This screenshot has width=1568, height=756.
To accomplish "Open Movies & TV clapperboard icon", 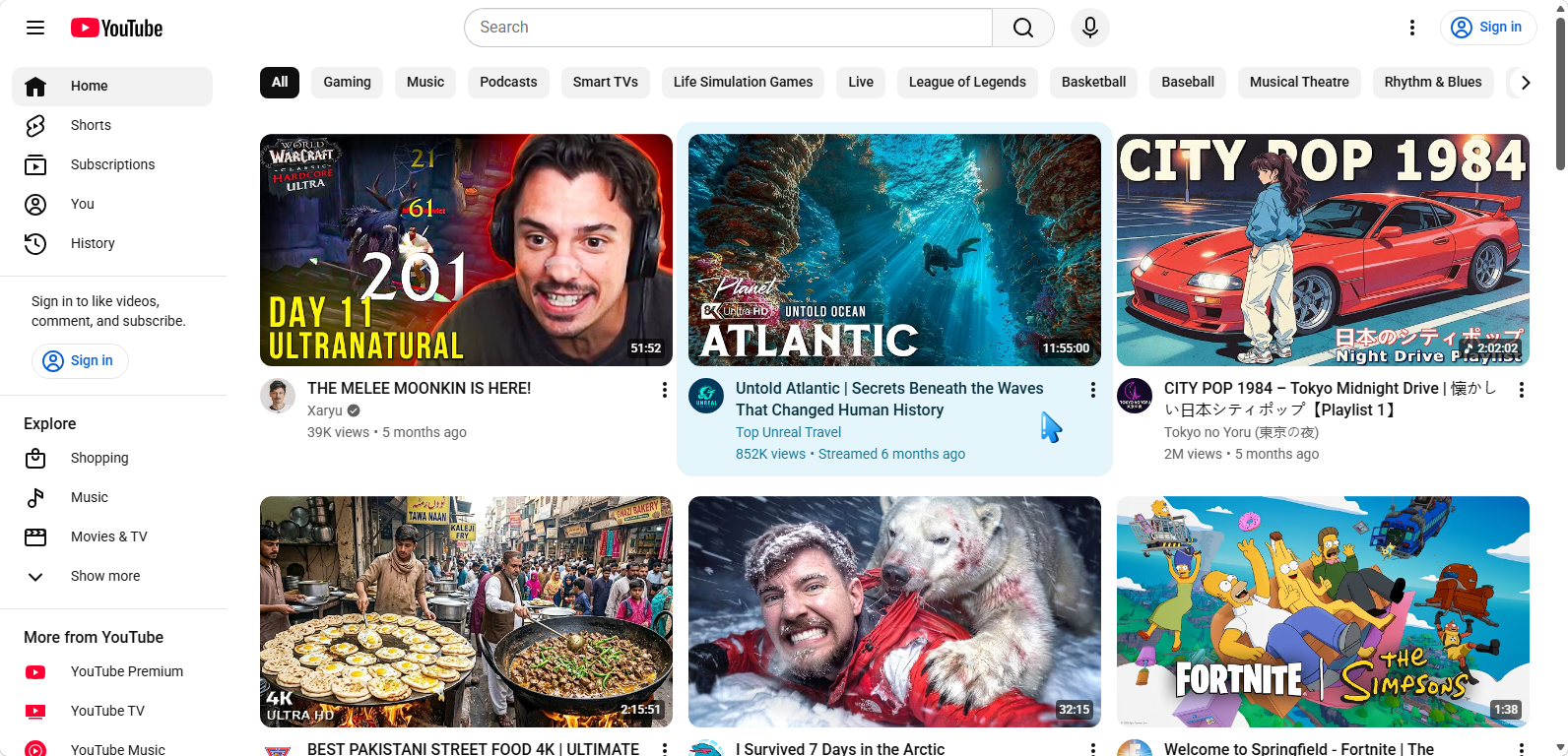I will pyautogui.click(x=35, y=536).
